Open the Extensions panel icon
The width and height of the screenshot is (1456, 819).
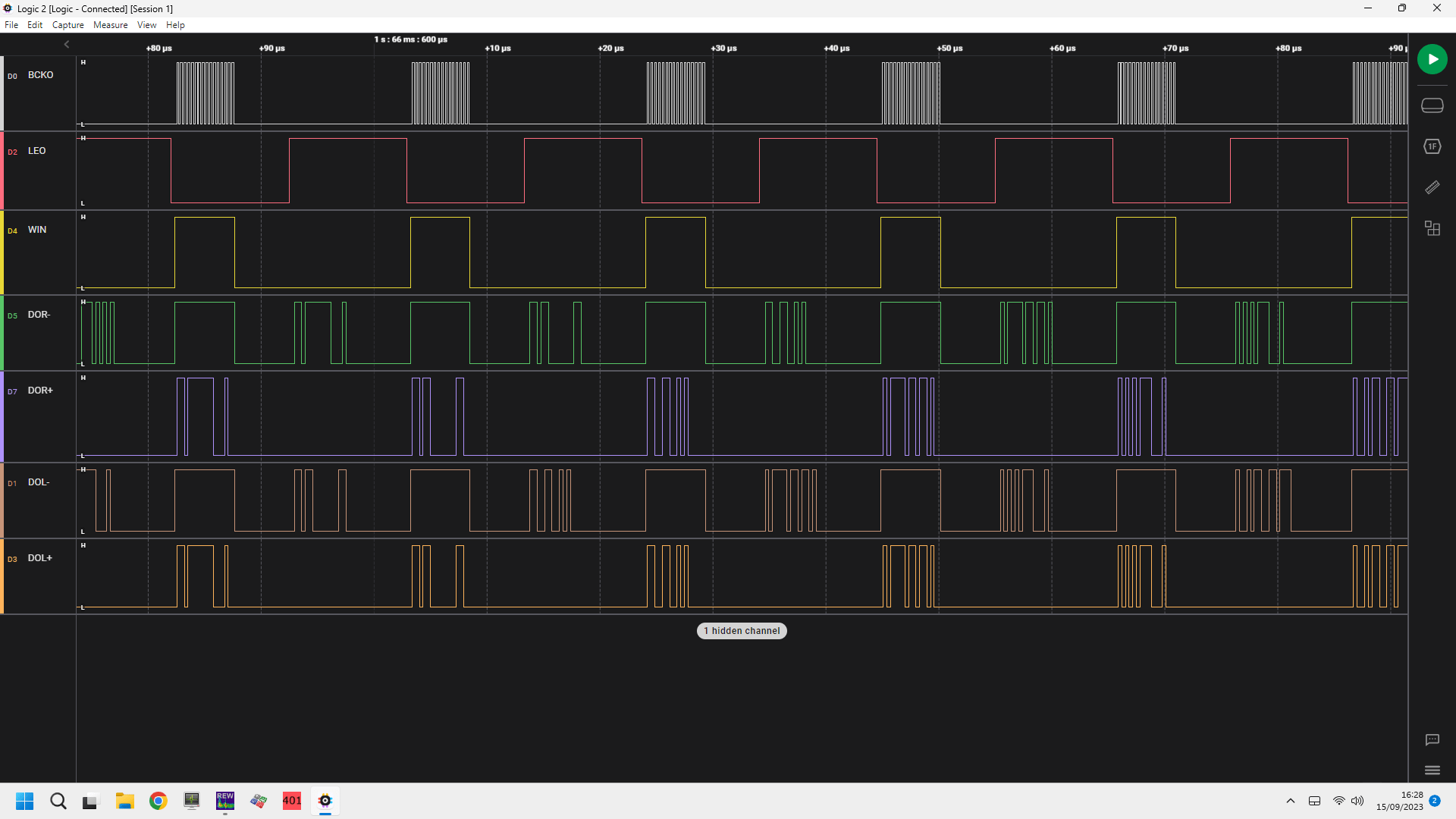(1432, 228)
